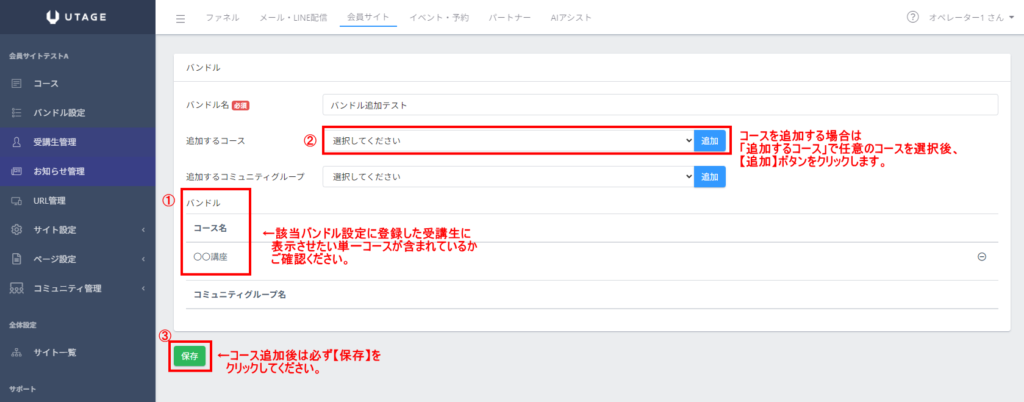1024x402 pixels.
Task: Click 追加 button for course
Action: [709, 140]
